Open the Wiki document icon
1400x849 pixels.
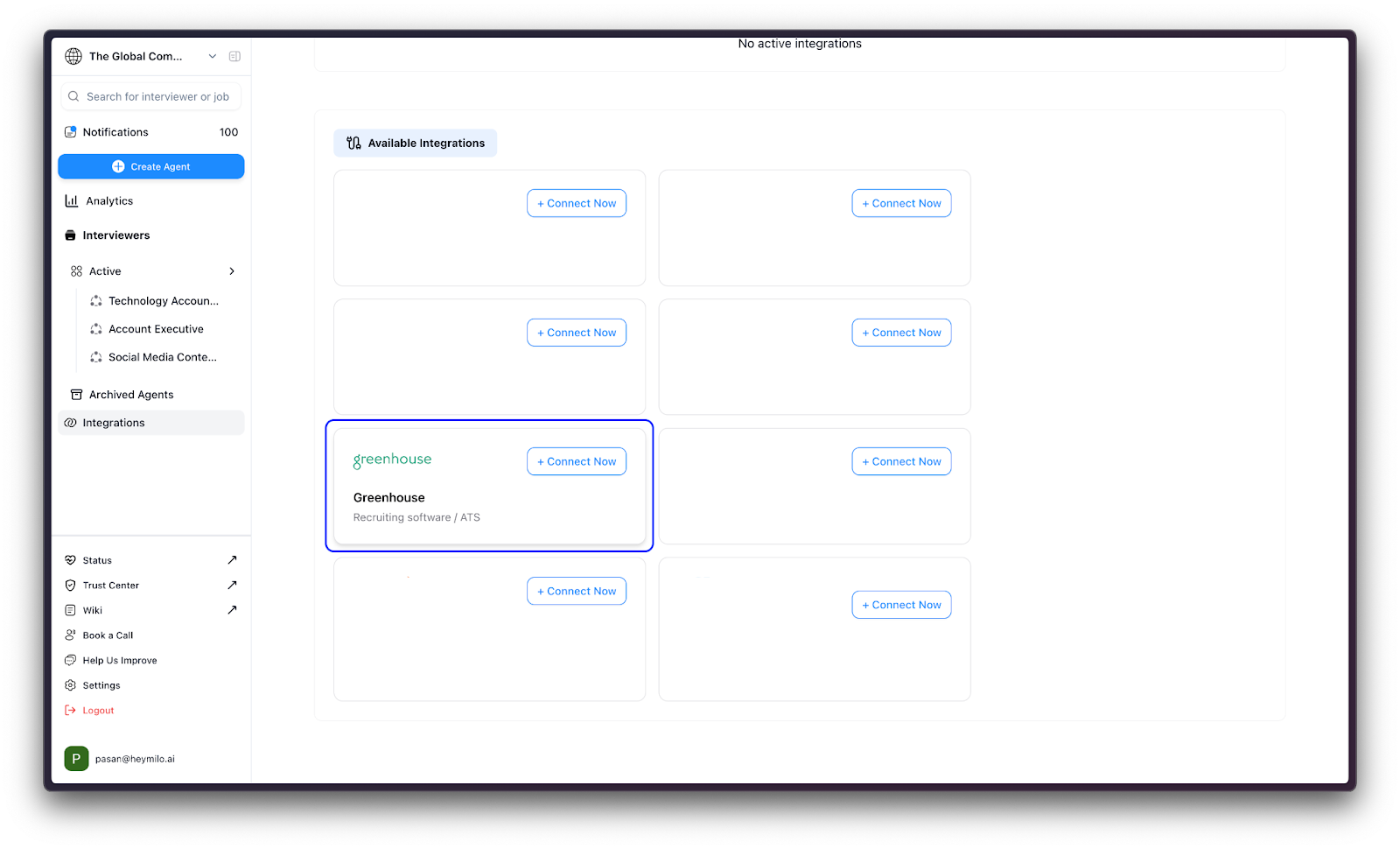(71, 610)
